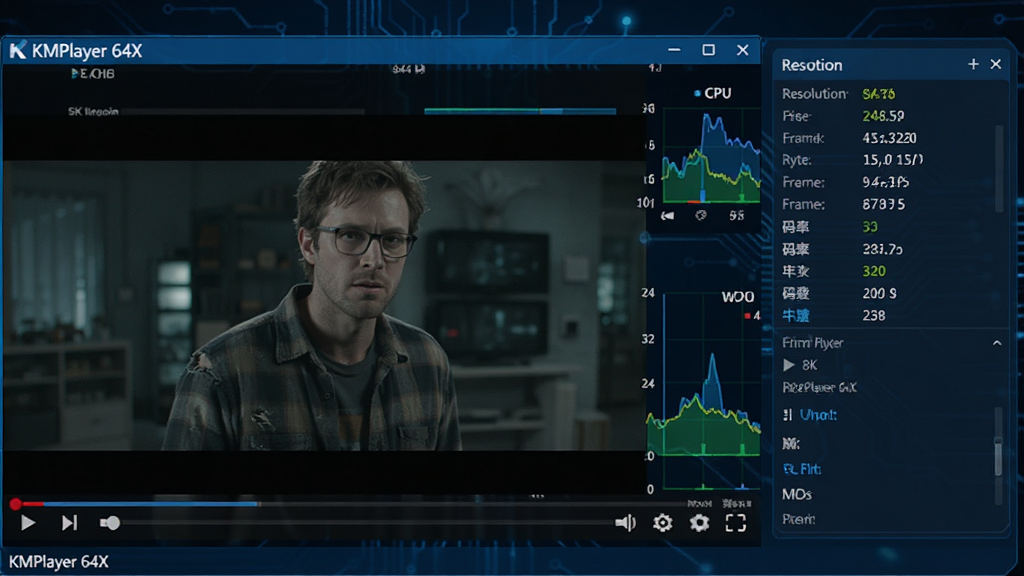The image size is (1024, 576).
Task: Click the Frim Flyer section header
Action: (x=812, y=343)
